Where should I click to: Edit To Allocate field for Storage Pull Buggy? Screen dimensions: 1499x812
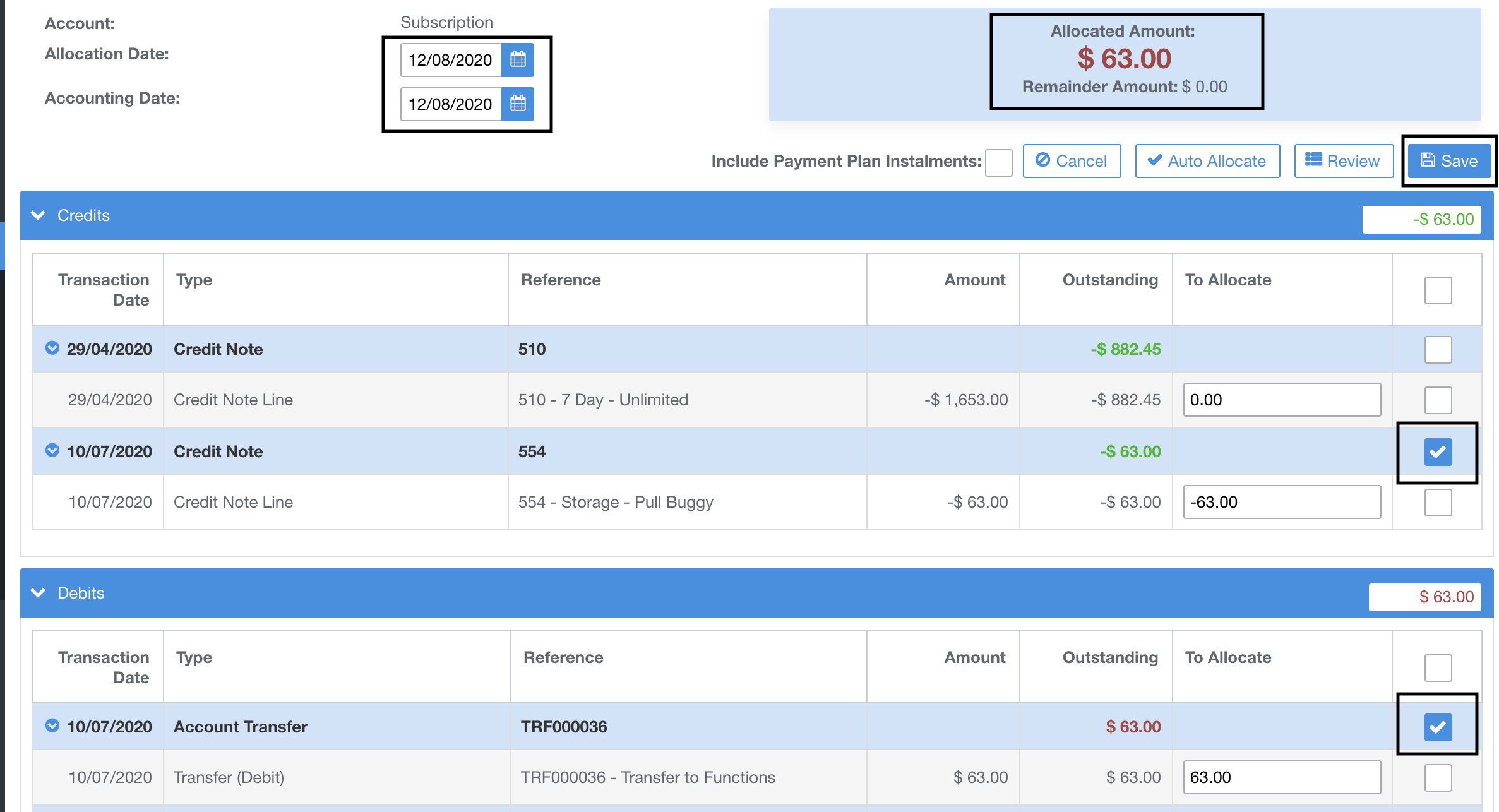pyautogui.click(x=1281, y=502)
